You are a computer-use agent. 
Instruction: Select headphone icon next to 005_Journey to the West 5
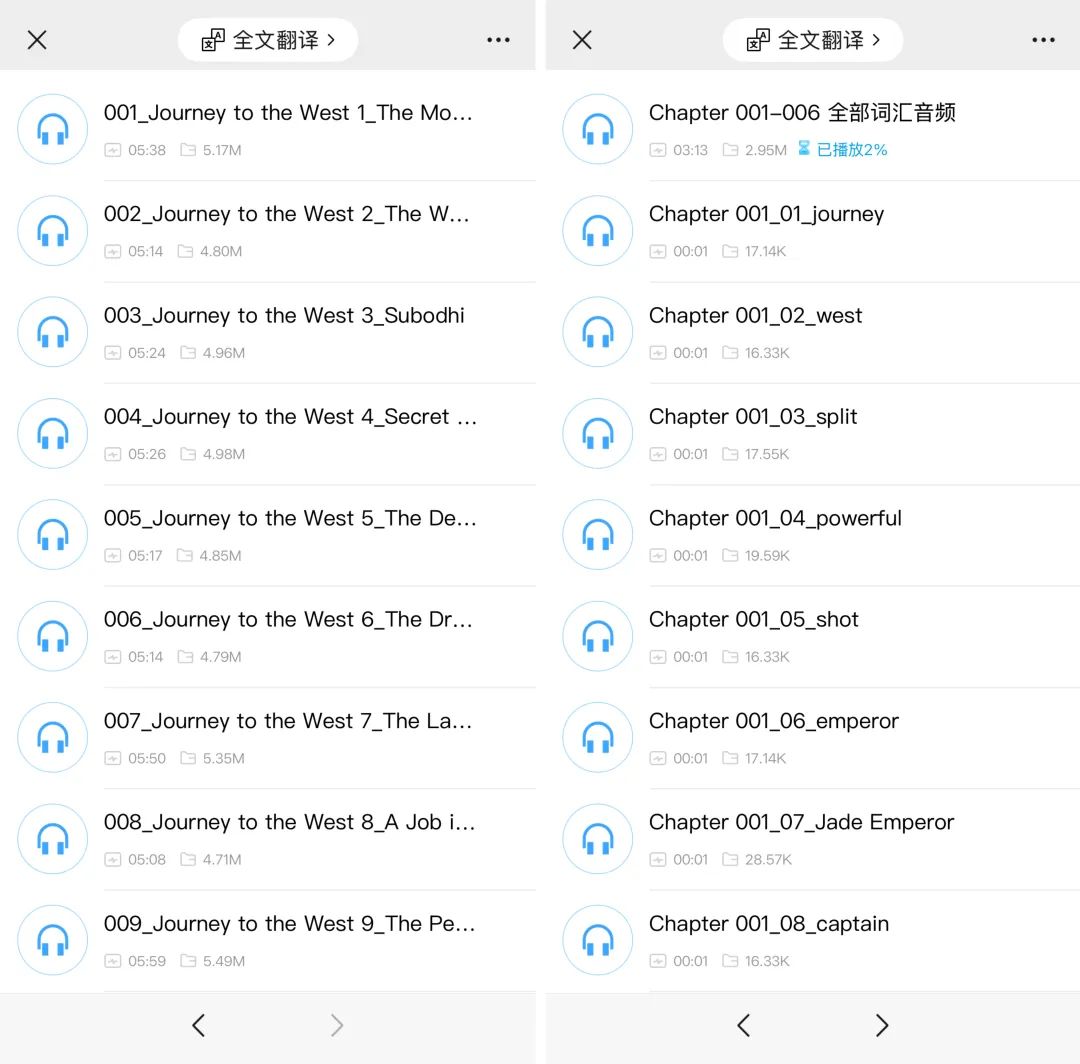[52, 534]
